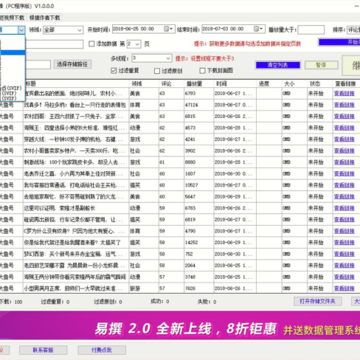Image resolution: width=360 pixels, height=360 pixels.
Task: Click the 播放量大于 input field
Action: pyautogui.click(x=311, y=30)
